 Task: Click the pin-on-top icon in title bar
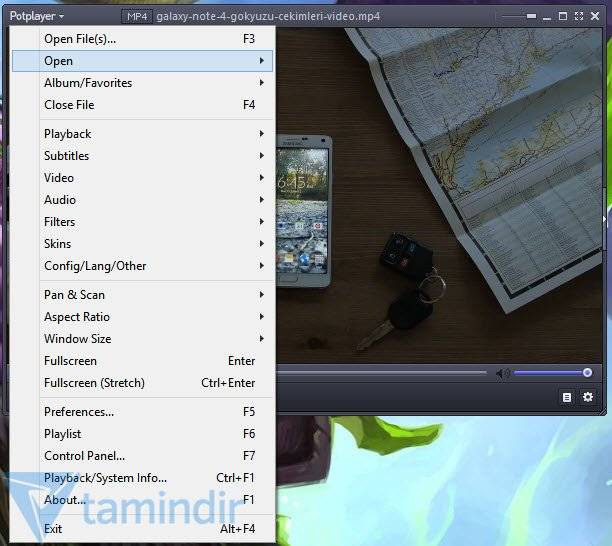click(532, 16)
